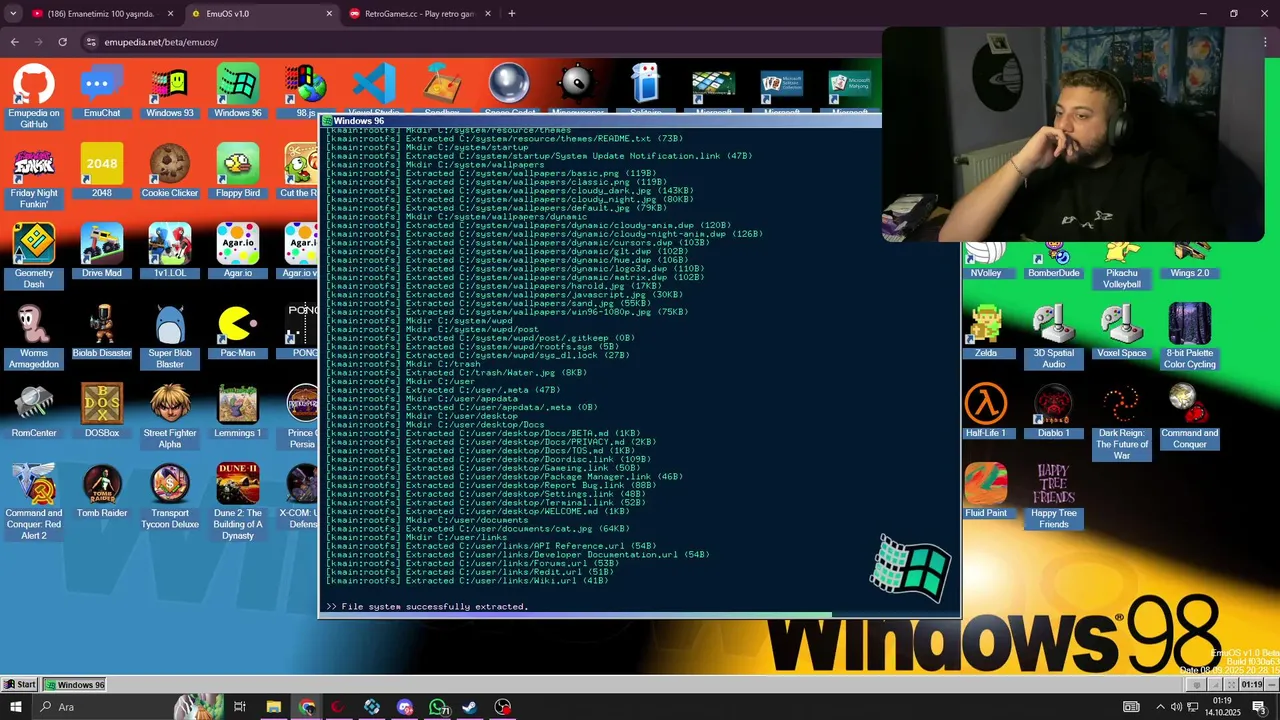Launch the Tomb Raider icon
This screenshot has width=1280, height=720.
102,491
